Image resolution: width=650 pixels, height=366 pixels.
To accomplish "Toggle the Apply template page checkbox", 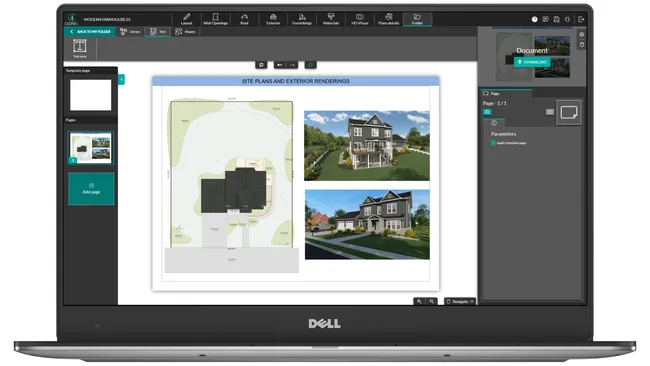I will click(x=493, y=143).
